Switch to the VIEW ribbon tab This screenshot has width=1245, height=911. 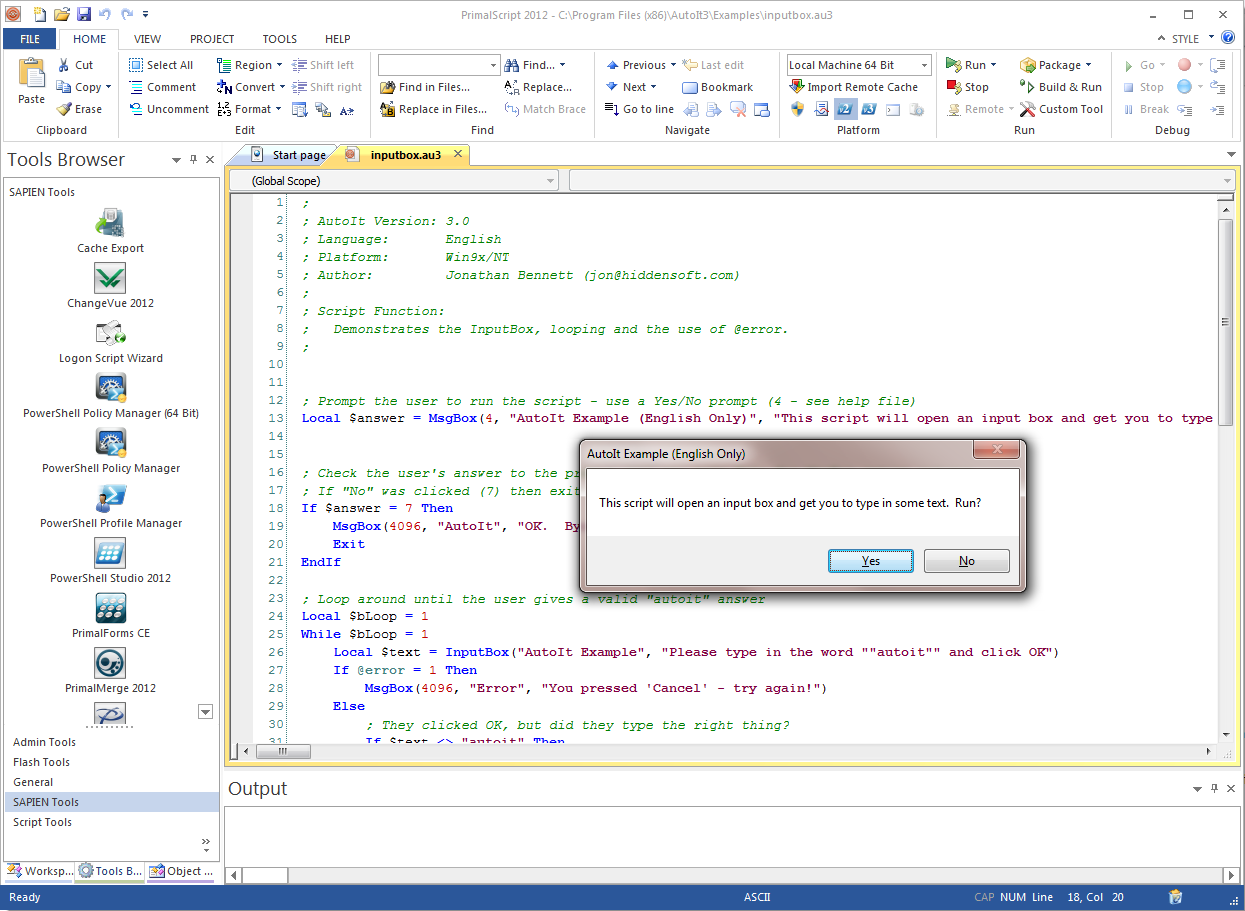tap(147, 39)
